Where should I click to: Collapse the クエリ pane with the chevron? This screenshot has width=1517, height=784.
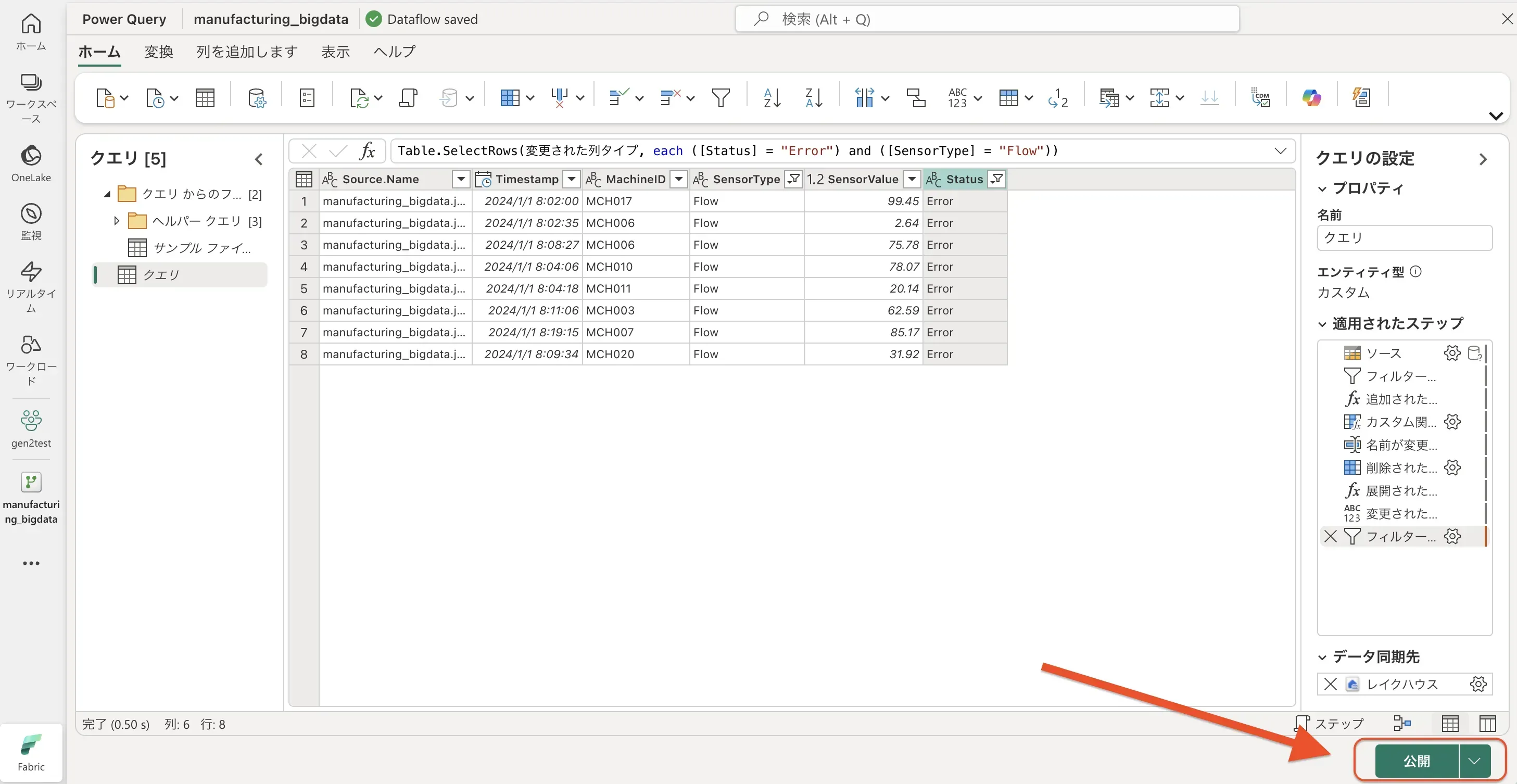pyautogui.click(x=259, y=159)
